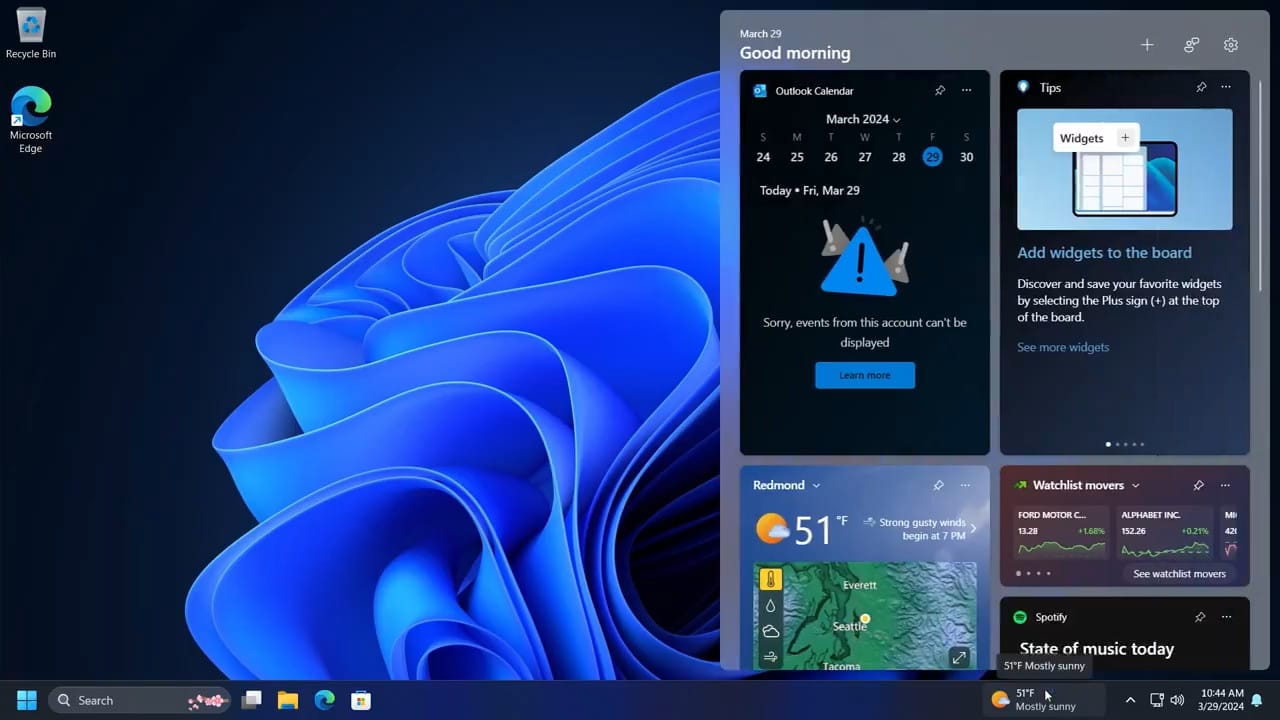Click the taskbar weather widget button
1280x720 pixels.
click(x=1043, y=700)
